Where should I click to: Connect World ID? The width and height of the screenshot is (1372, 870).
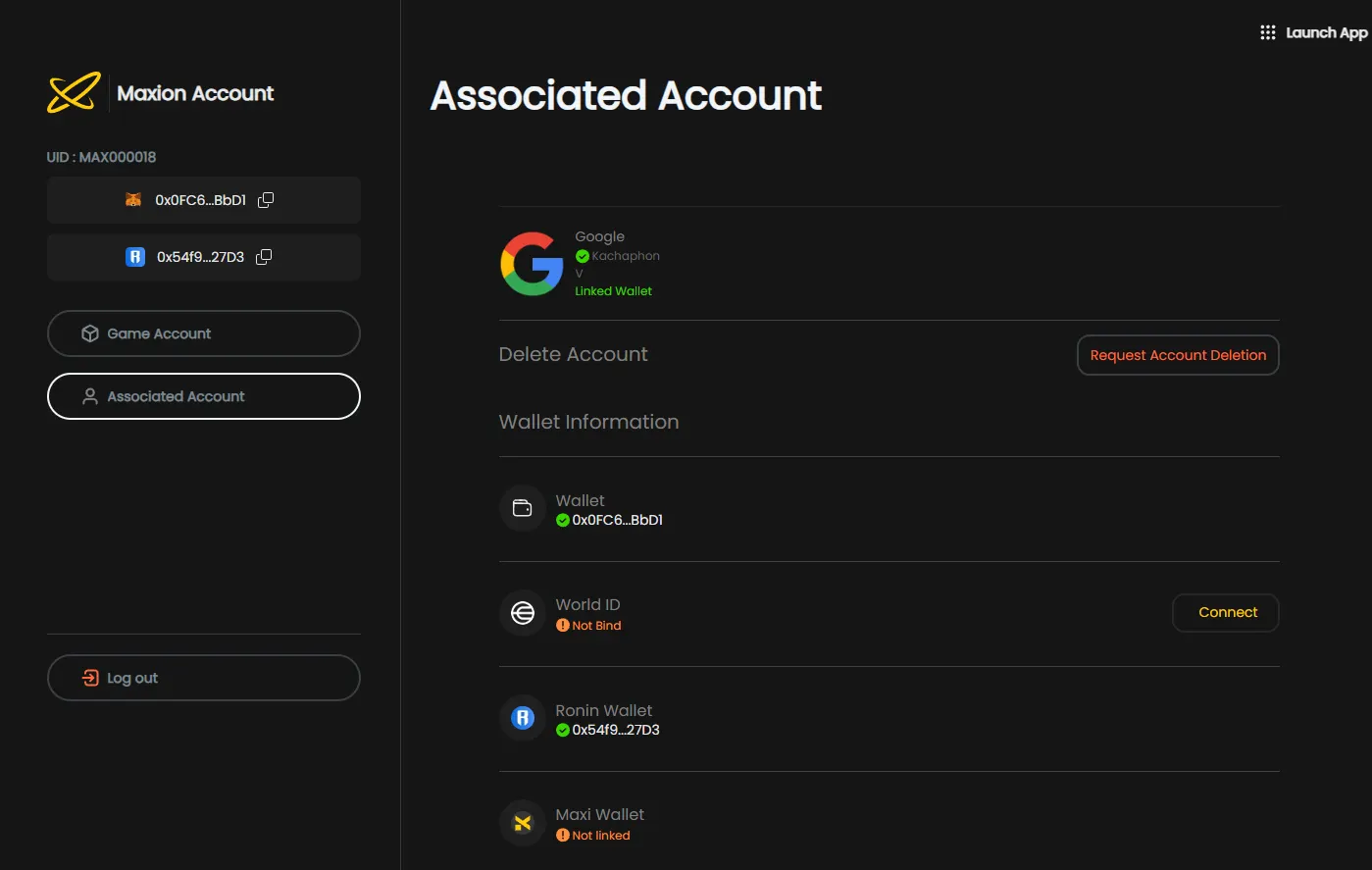[x=1226, y=613]
